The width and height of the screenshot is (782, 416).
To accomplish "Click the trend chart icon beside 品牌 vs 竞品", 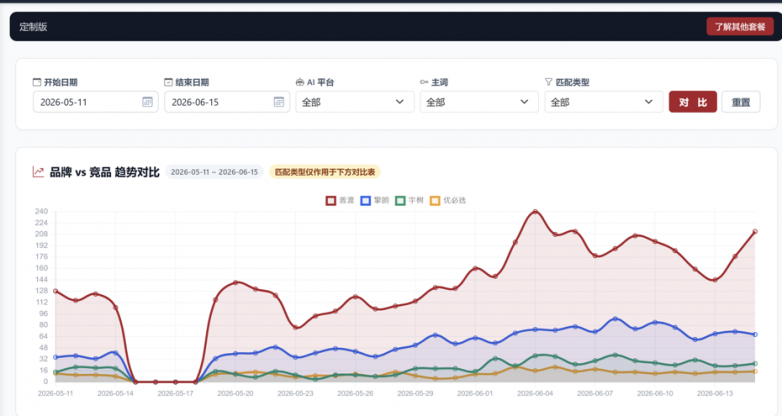I will [38, 172].
